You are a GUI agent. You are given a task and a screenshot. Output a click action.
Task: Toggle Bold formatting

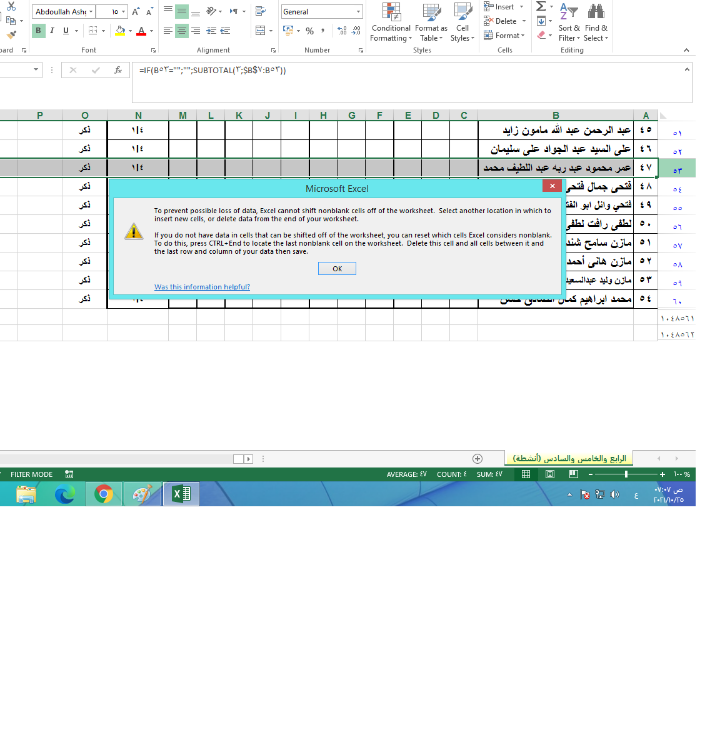[38, 31]
